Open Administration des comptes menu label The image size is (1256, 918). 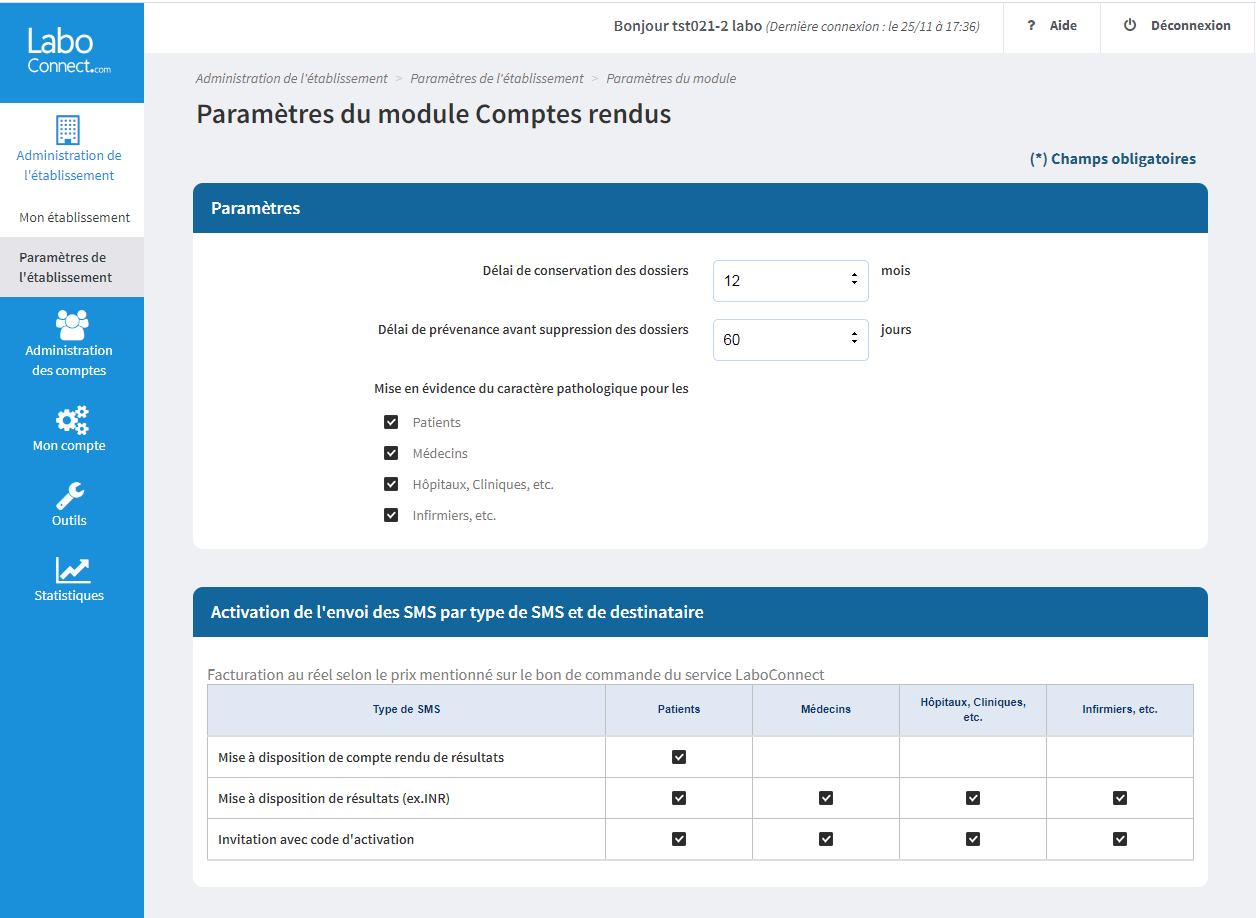[69, 360]
